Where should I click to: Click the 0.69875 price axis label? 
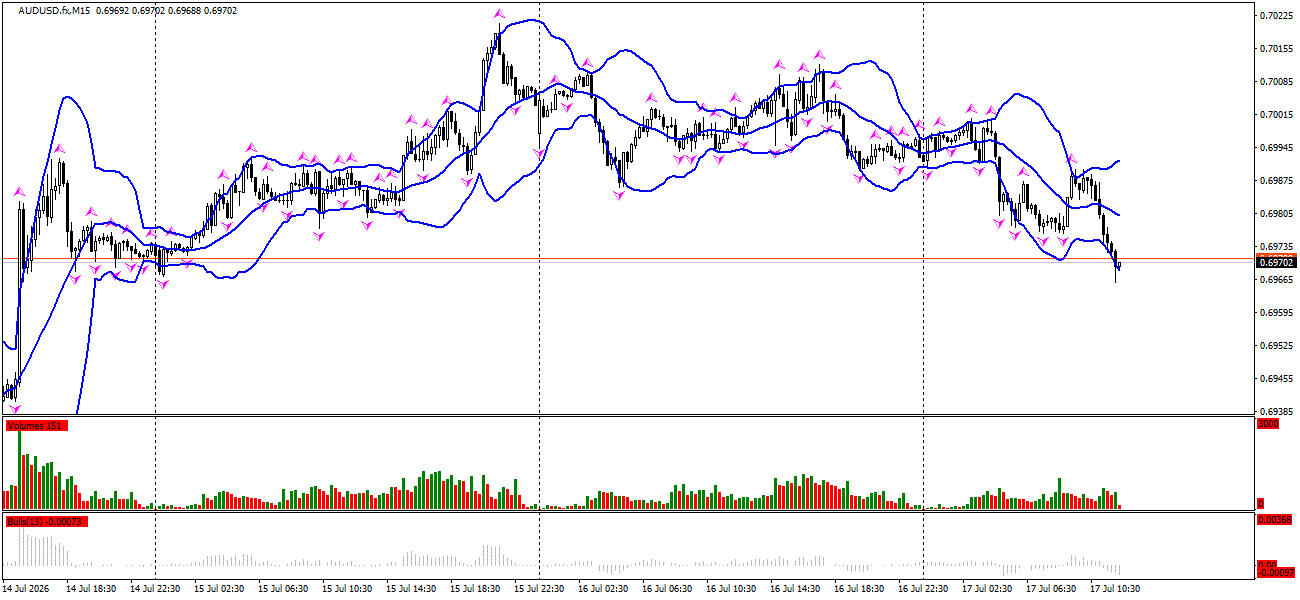[1277, 180]
